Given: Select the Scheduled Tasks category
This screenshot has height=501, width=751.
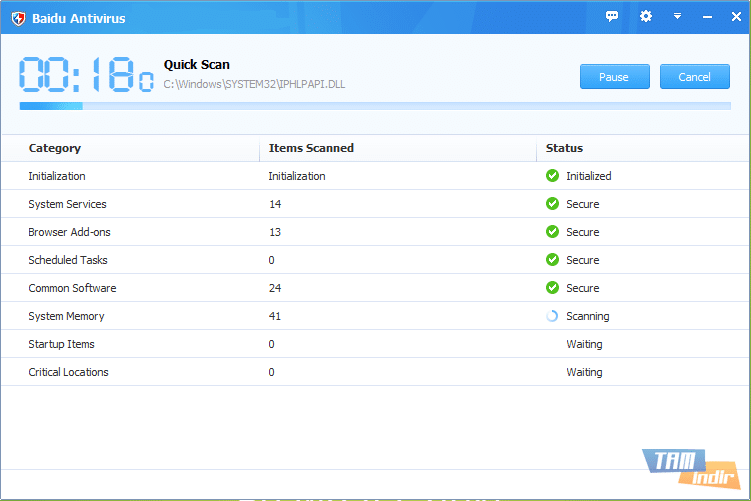Looking at the screenshot, I should point(68,260).
